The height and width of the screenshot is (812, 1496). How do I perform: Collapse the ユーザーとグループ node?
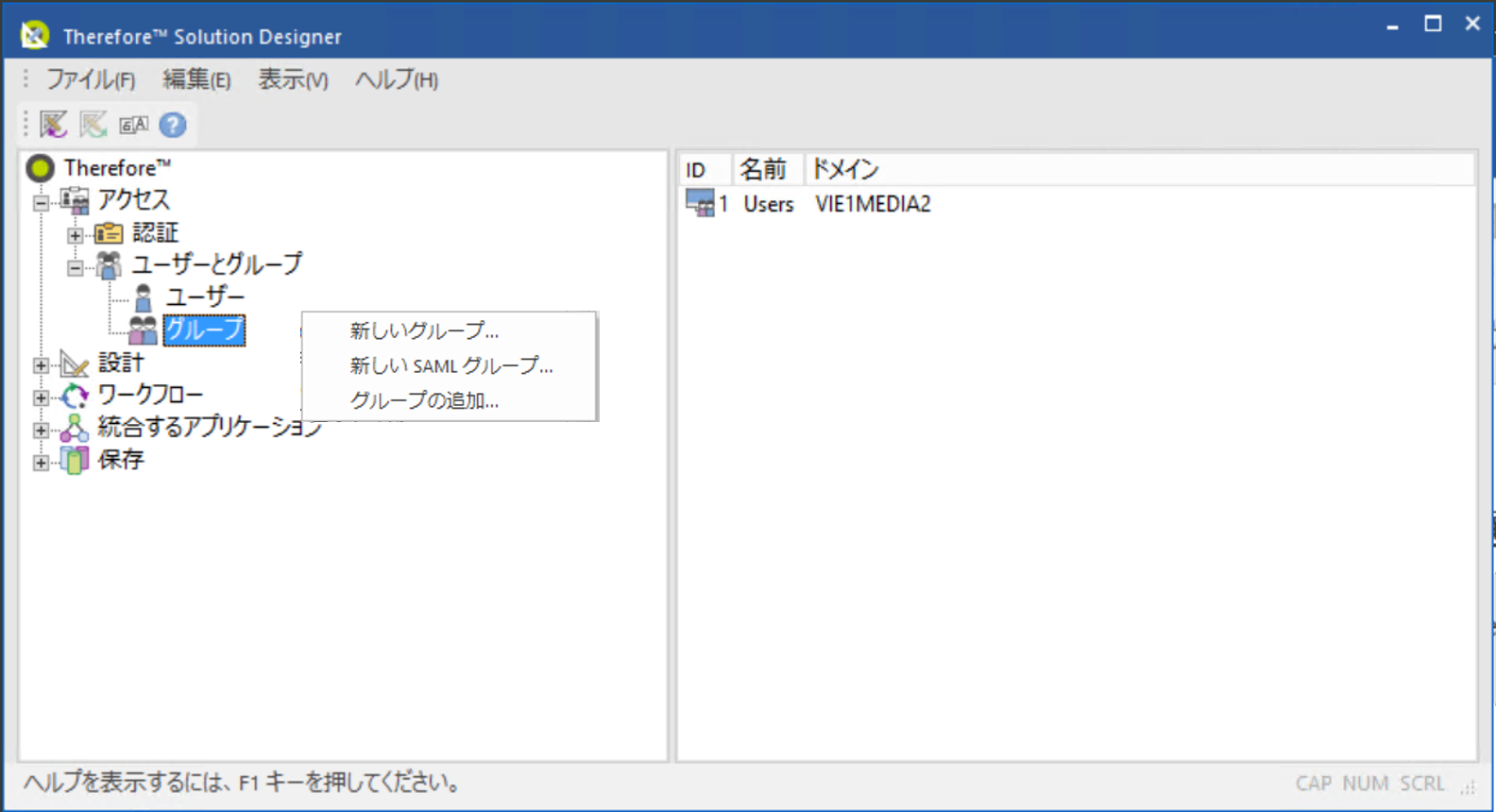75,267
